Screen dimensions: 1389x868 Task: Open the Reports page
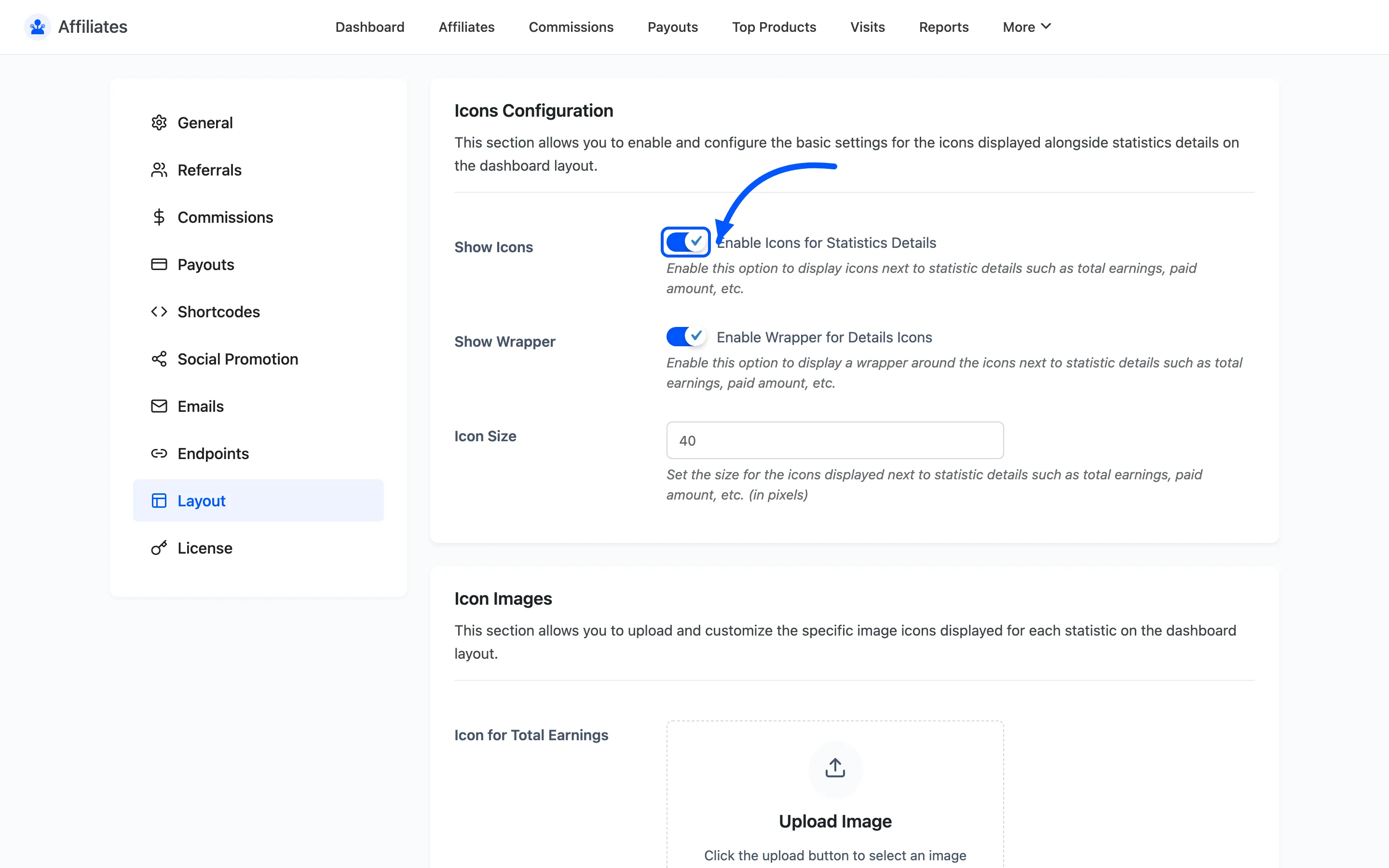[x=943, y=27]
